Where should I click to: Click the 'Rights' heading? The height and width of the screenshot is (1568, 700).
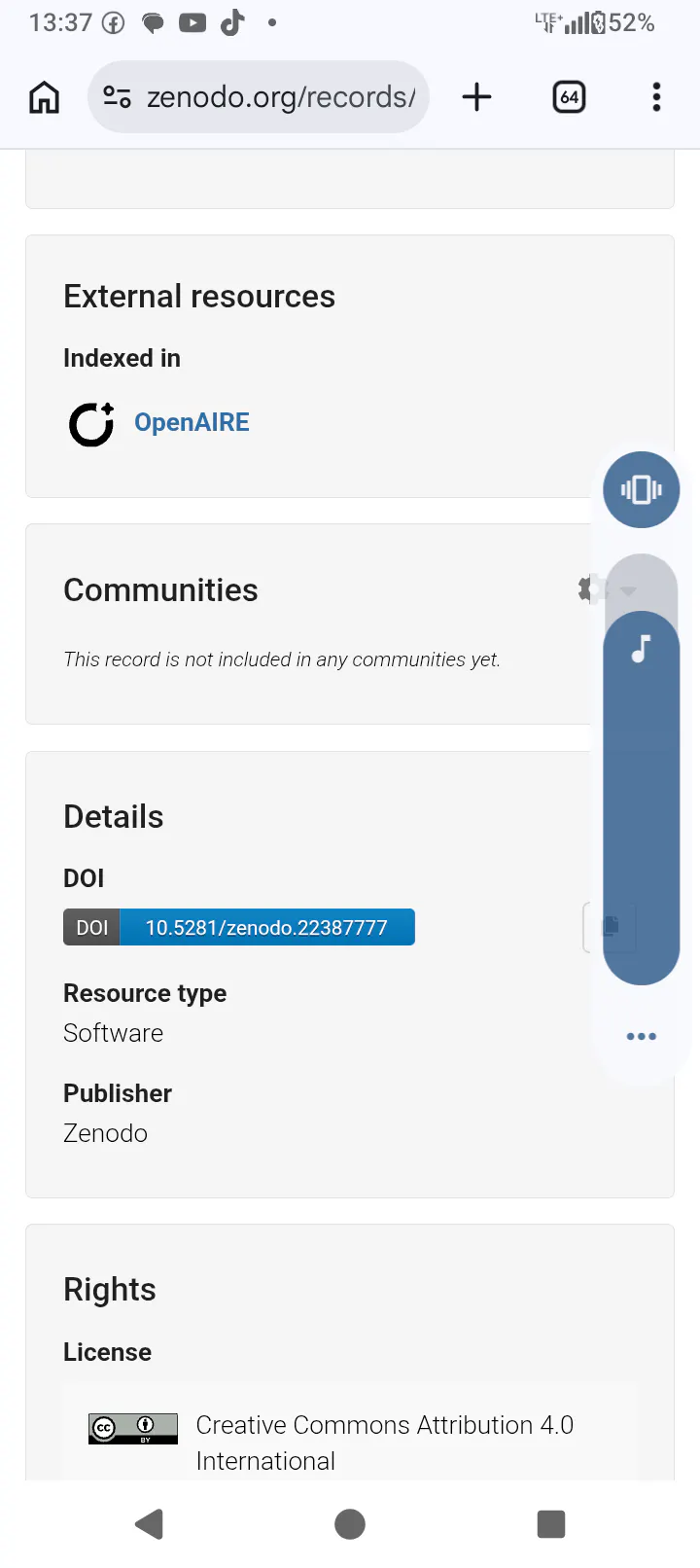(x=110, y=1289)
